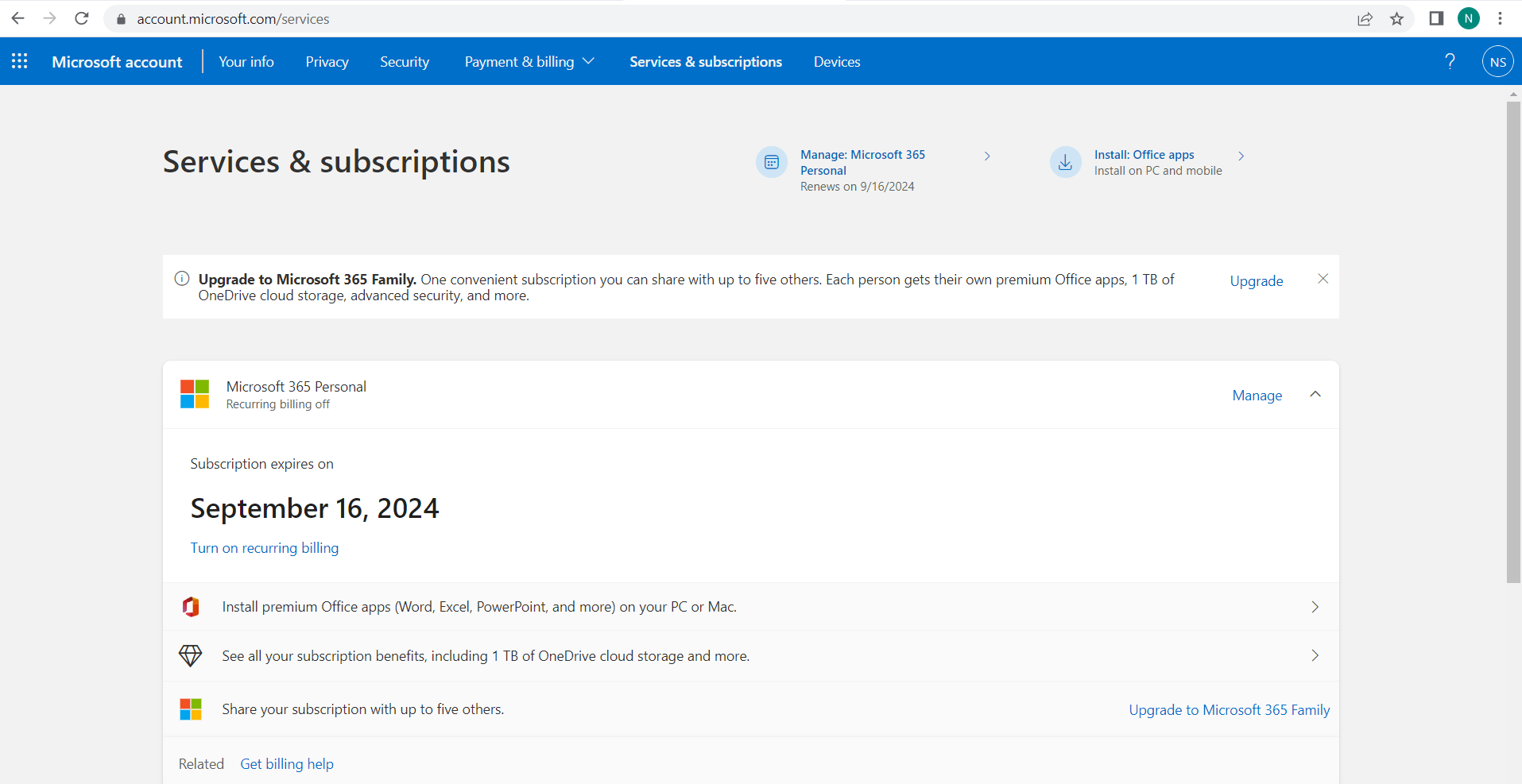
Task: Click Install premium Office apps row text
Action: point(479,607)
